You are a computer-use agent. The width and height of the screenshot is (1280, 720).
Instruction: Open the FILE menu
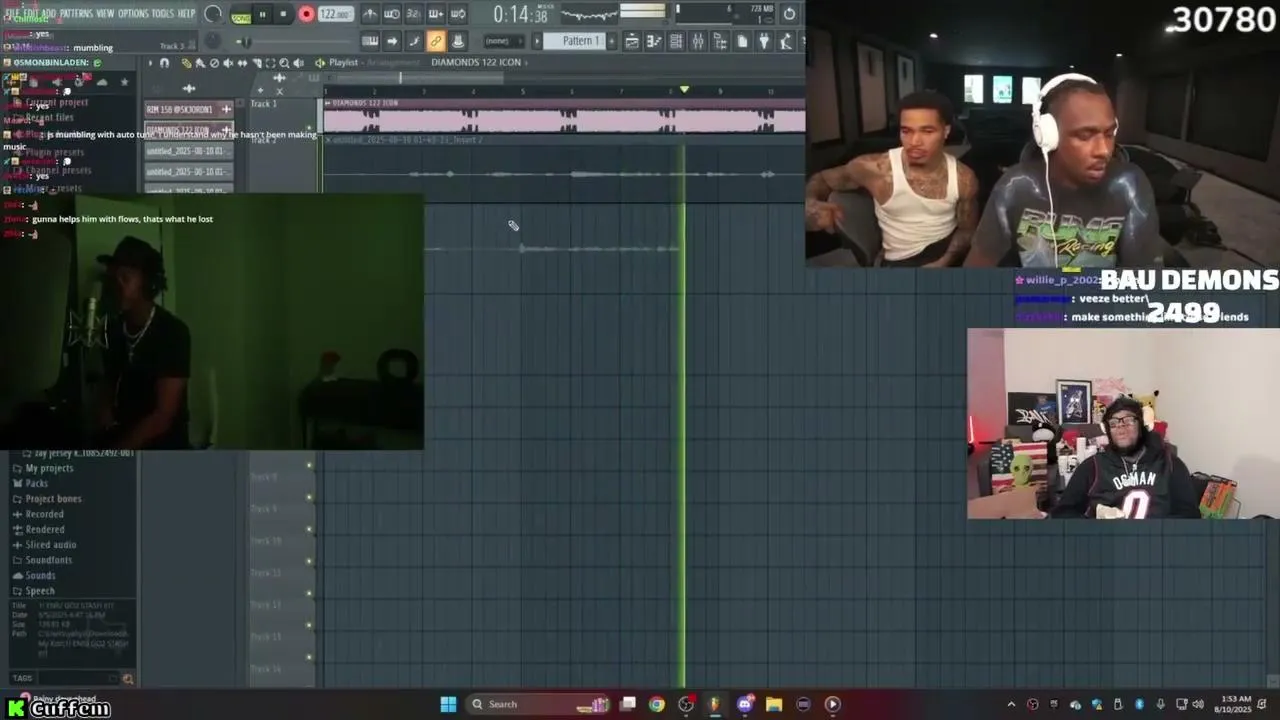(x=12, y=13)
